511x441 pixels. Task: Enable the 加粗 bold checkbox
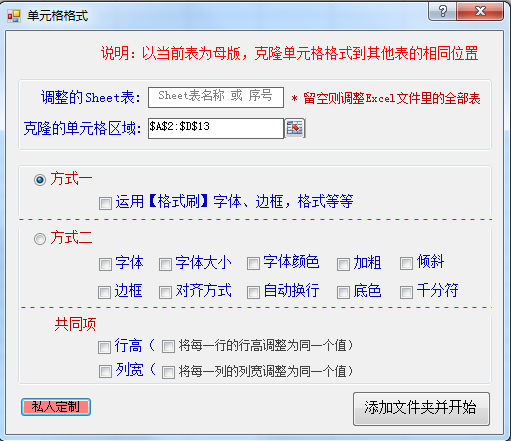coord(343,264)
